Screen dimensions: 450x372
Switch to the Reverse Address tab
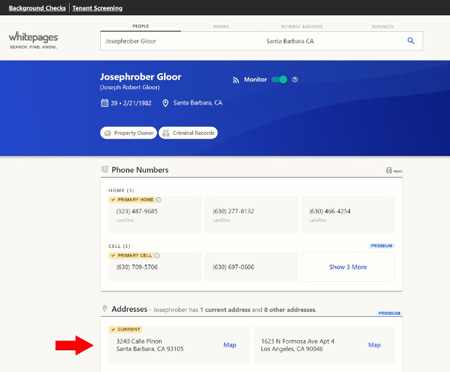302,26
